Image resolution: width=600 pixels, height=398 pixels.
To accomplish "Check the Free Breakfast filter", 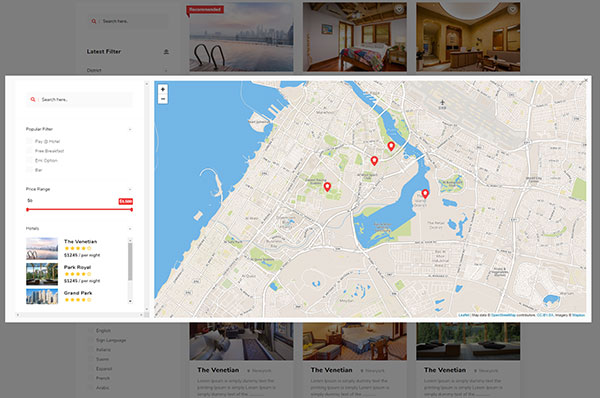I will click(29, 151).
